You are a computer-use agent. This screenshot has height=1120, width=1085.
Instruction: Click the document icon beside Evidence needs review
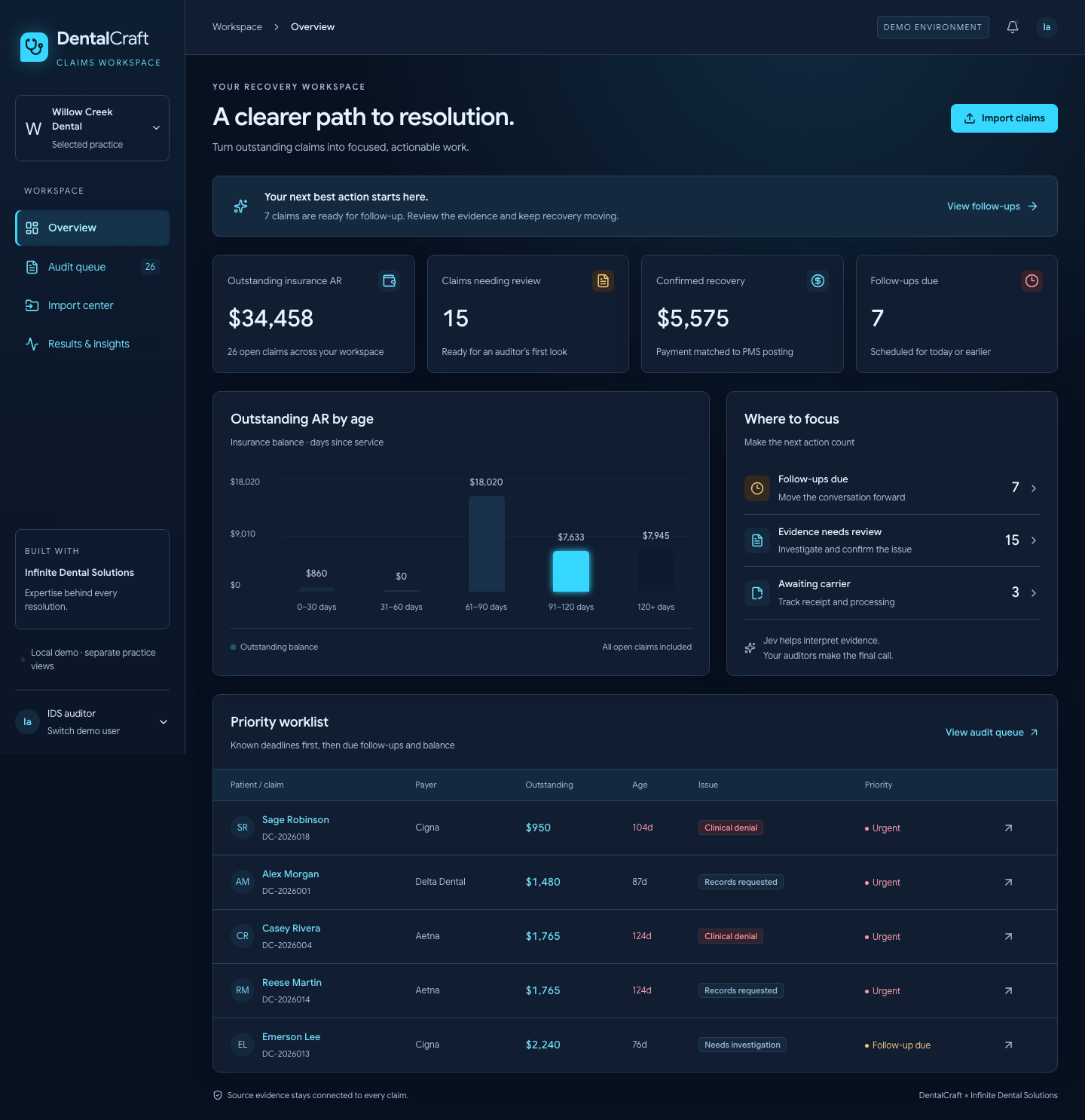[x=757, y=540]
